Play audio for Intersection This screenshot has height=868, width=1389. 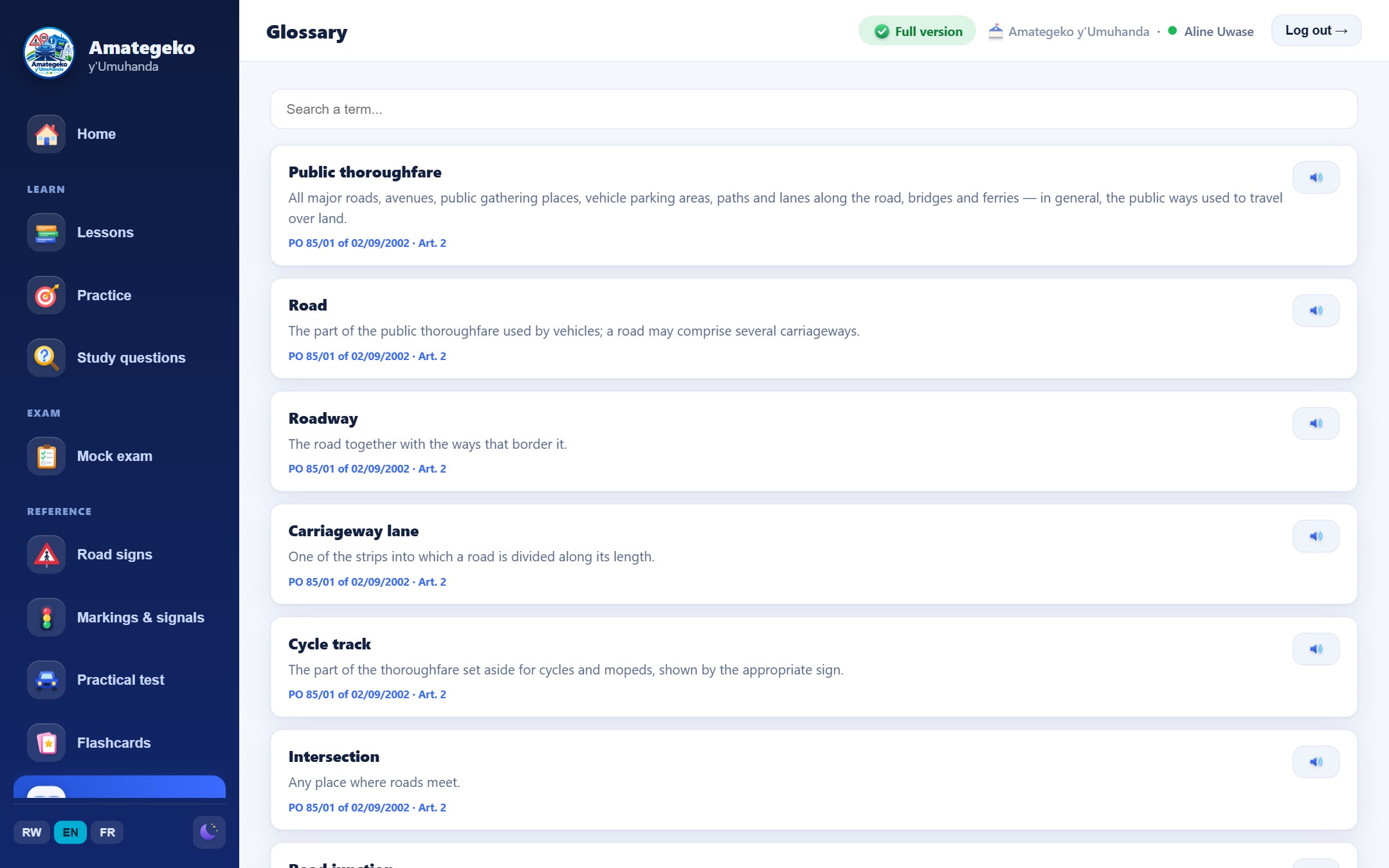coord(1316,762)
